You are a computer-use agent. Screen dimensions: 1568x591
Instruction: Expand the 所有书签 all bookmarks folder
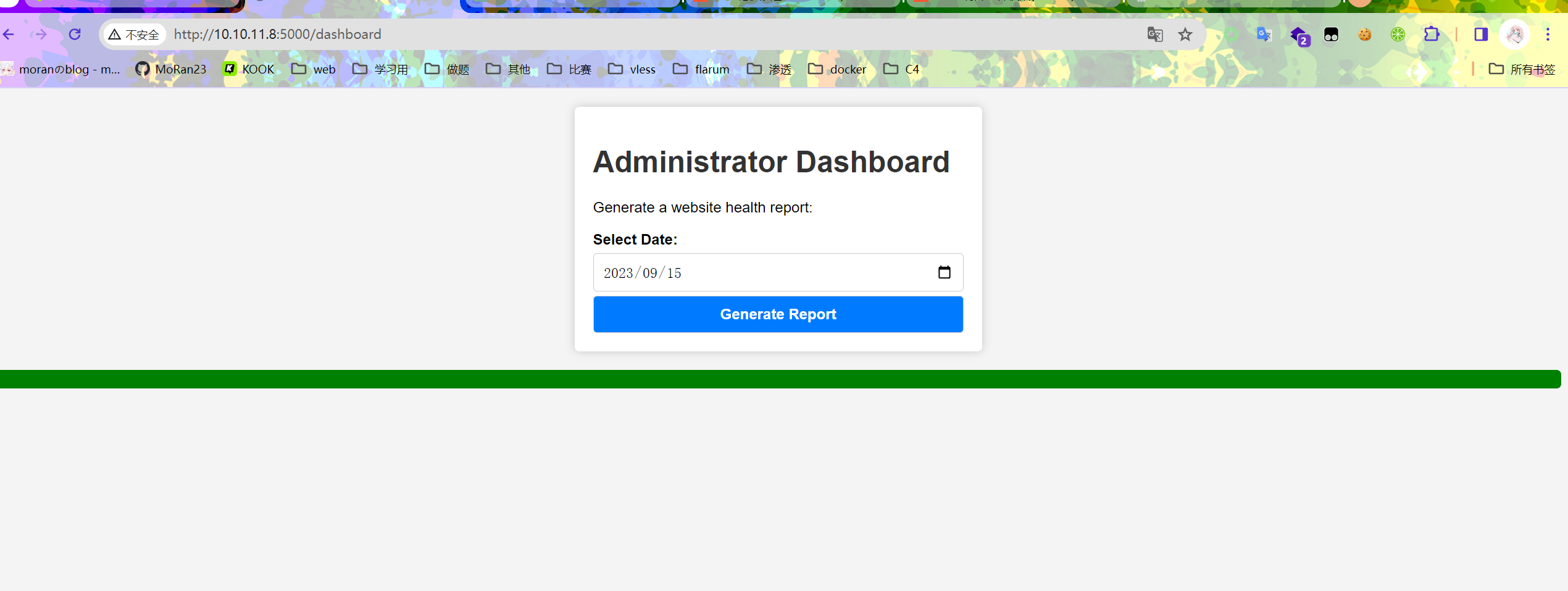click(1522, 69)
